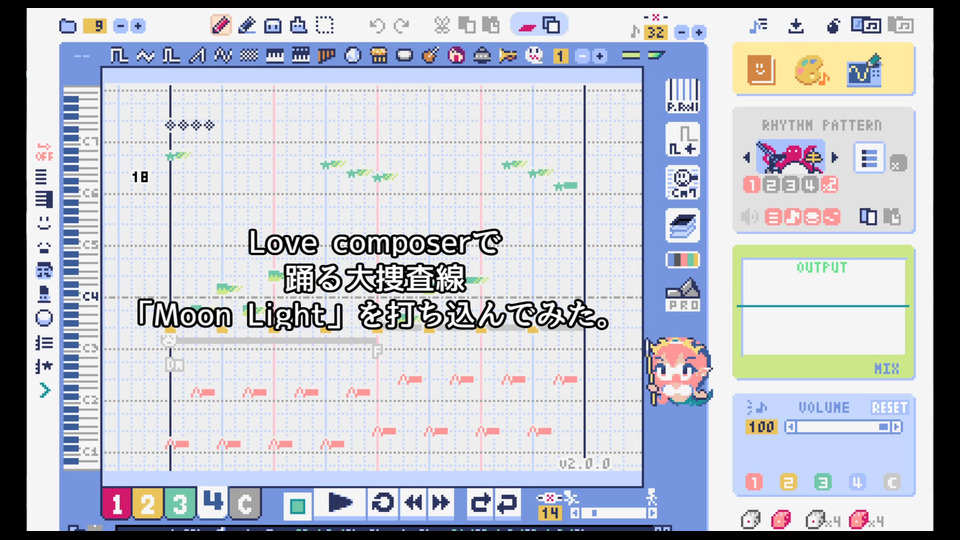
Task: Choose the pipe organ instrument
Action: click(326, 56)
